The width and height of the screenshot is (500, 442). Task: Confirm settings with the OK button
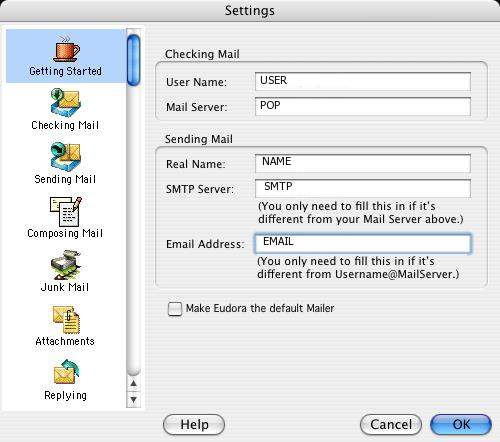[x=461, y=424]
